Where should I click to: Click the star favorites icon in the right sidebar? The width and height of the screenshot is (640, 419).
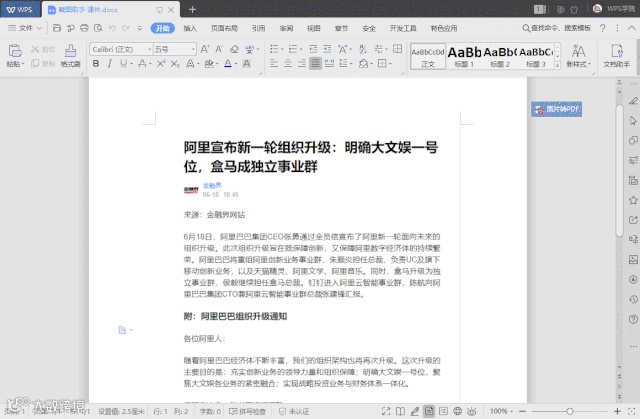click(x=633, y=200)
